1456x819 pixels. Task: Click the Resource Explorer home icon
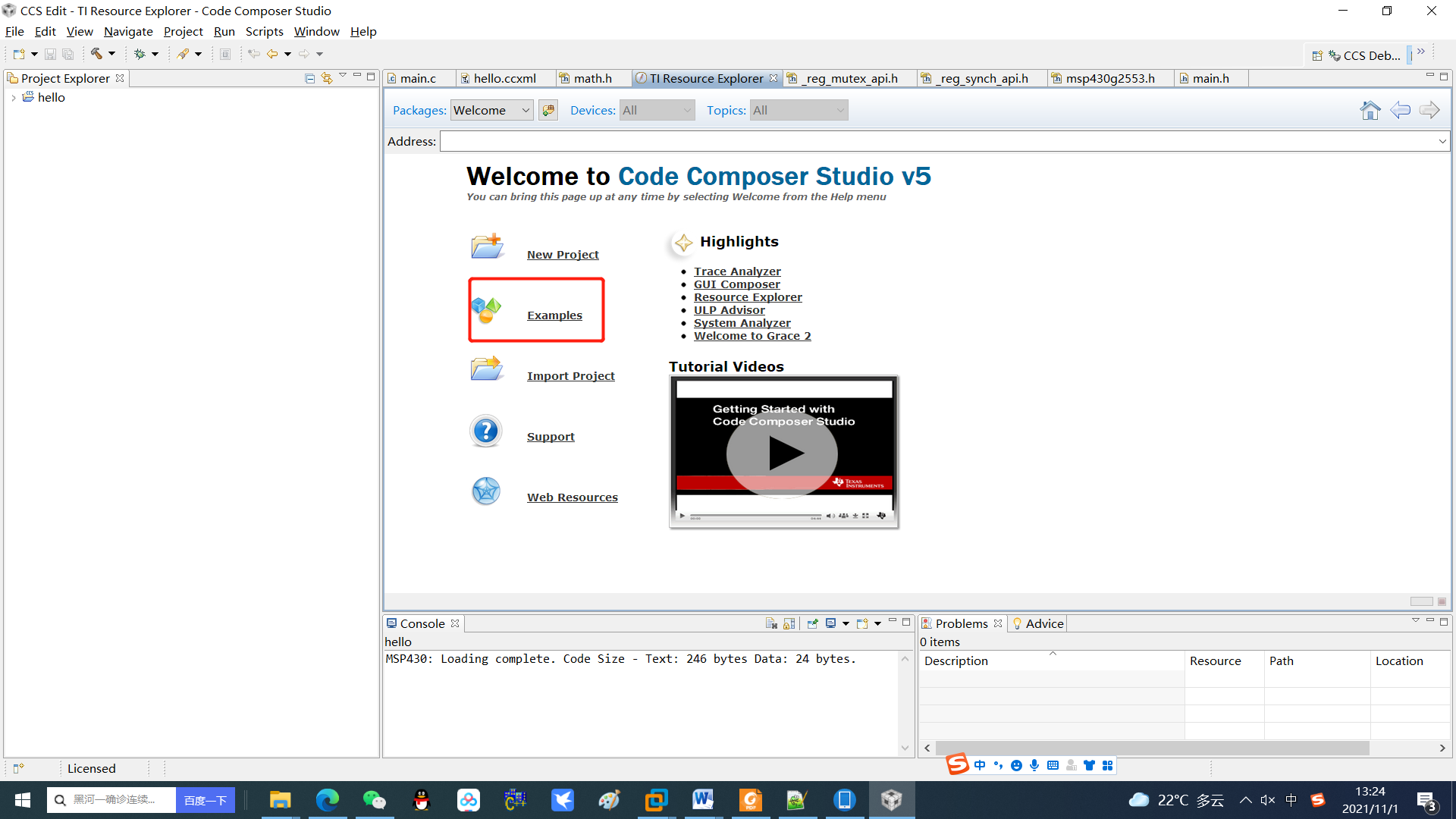(1370, 111)
